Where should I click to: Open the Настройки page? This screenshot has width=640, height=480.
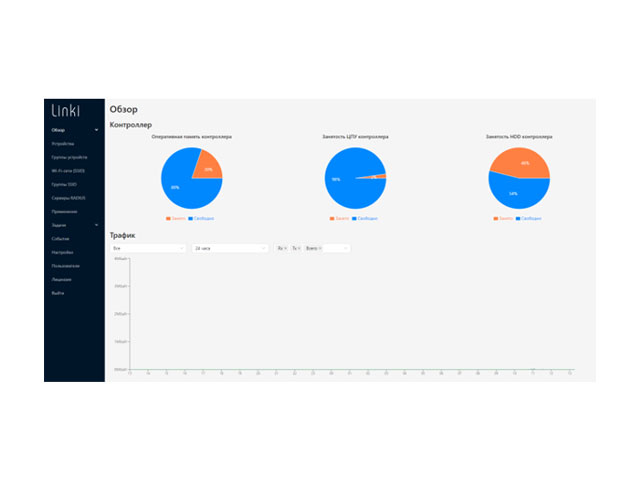pos(63,252)
